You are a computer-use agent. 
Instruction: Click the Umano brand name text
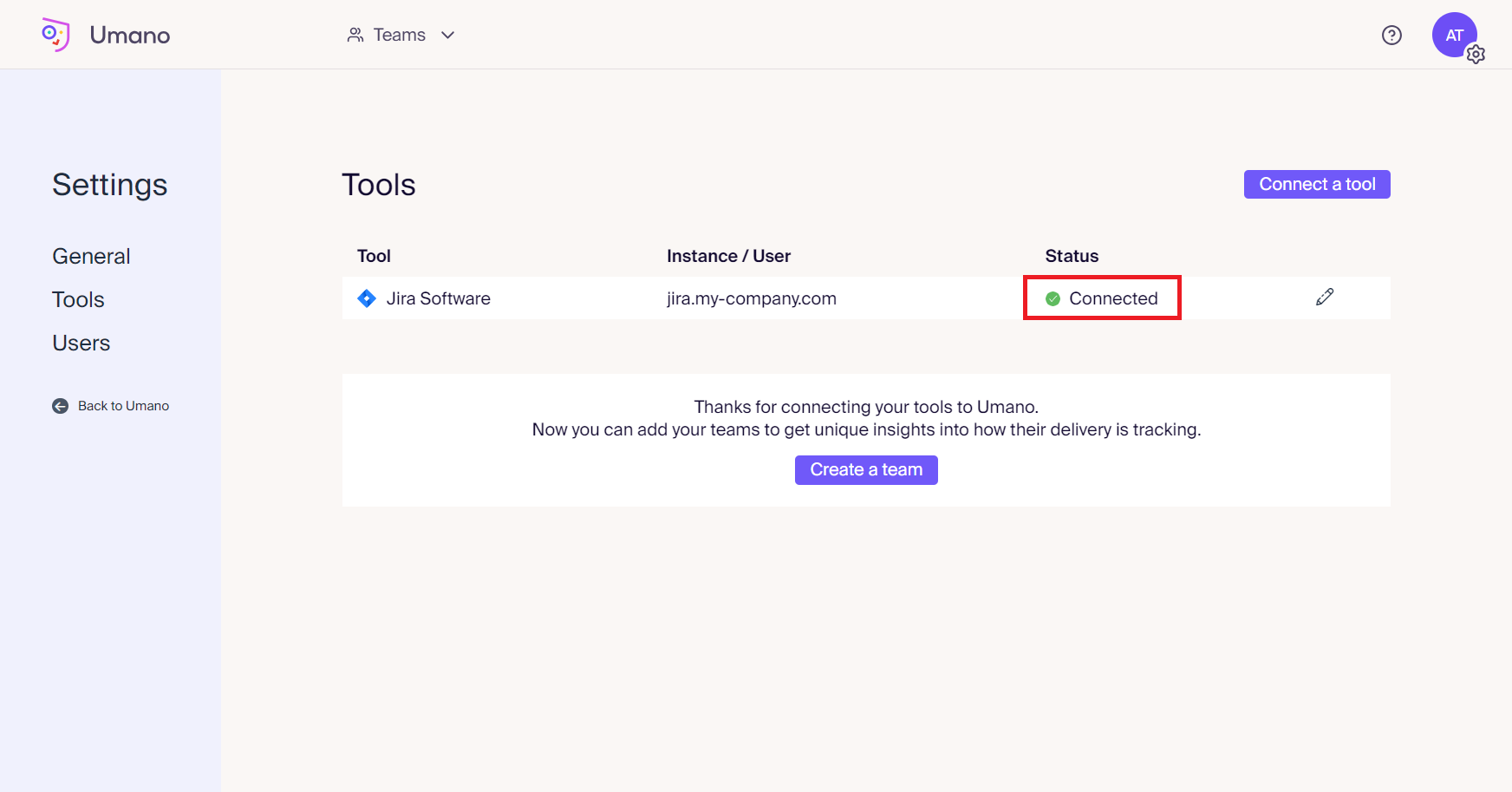click(x=130, y=35)
